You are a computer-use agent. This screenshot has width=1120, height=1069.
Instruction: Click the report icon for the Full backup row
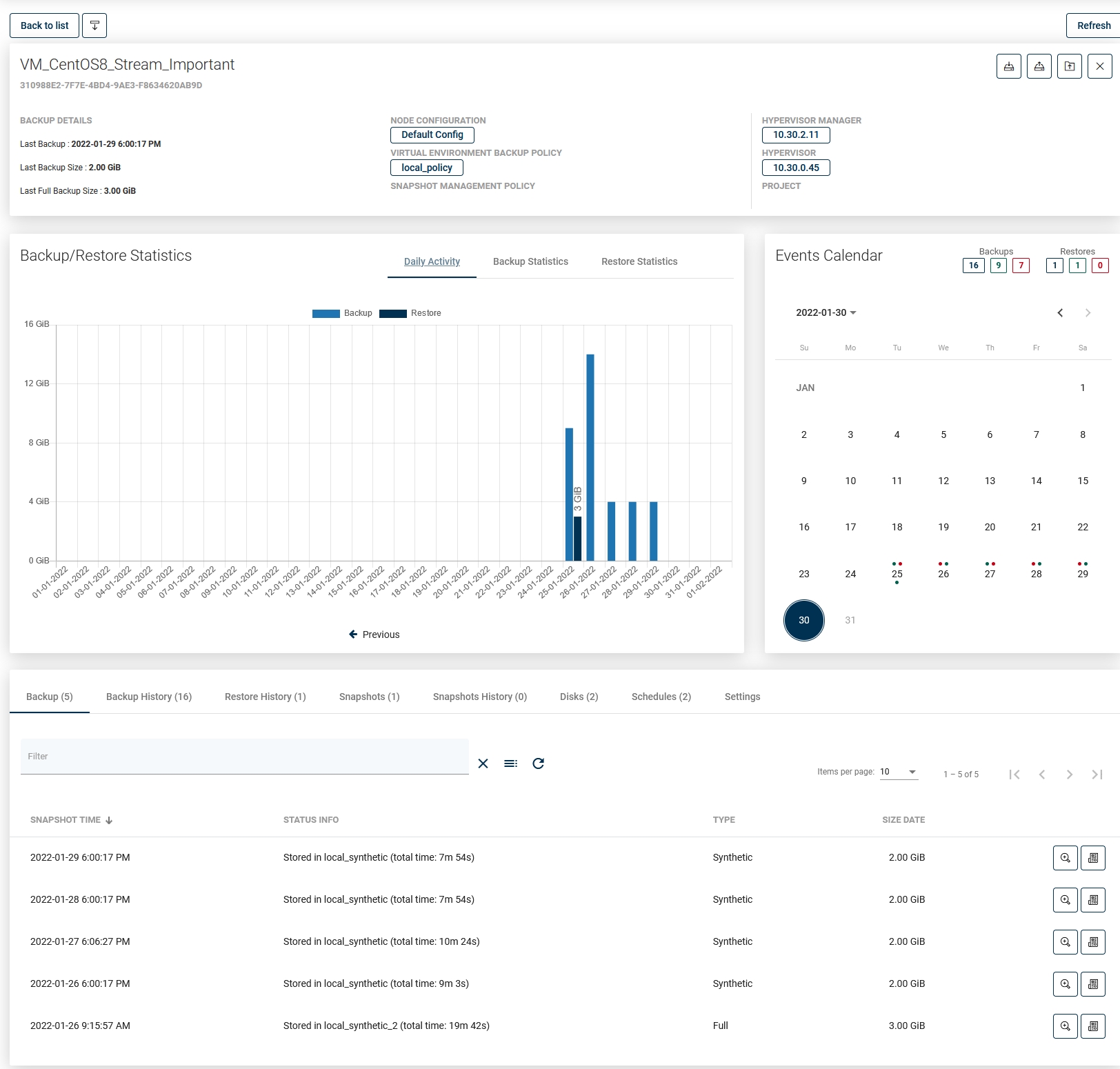pyautogui.click(x=1092, y=1026)
